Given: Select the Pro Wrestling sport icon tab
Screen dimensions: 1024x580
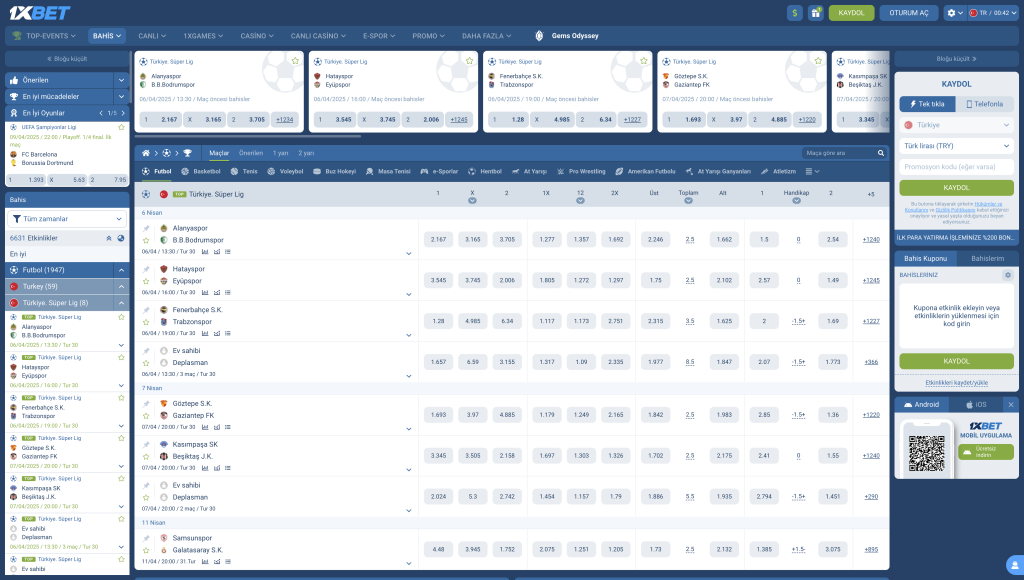Looking at the screenshot, I should point(581,172).
